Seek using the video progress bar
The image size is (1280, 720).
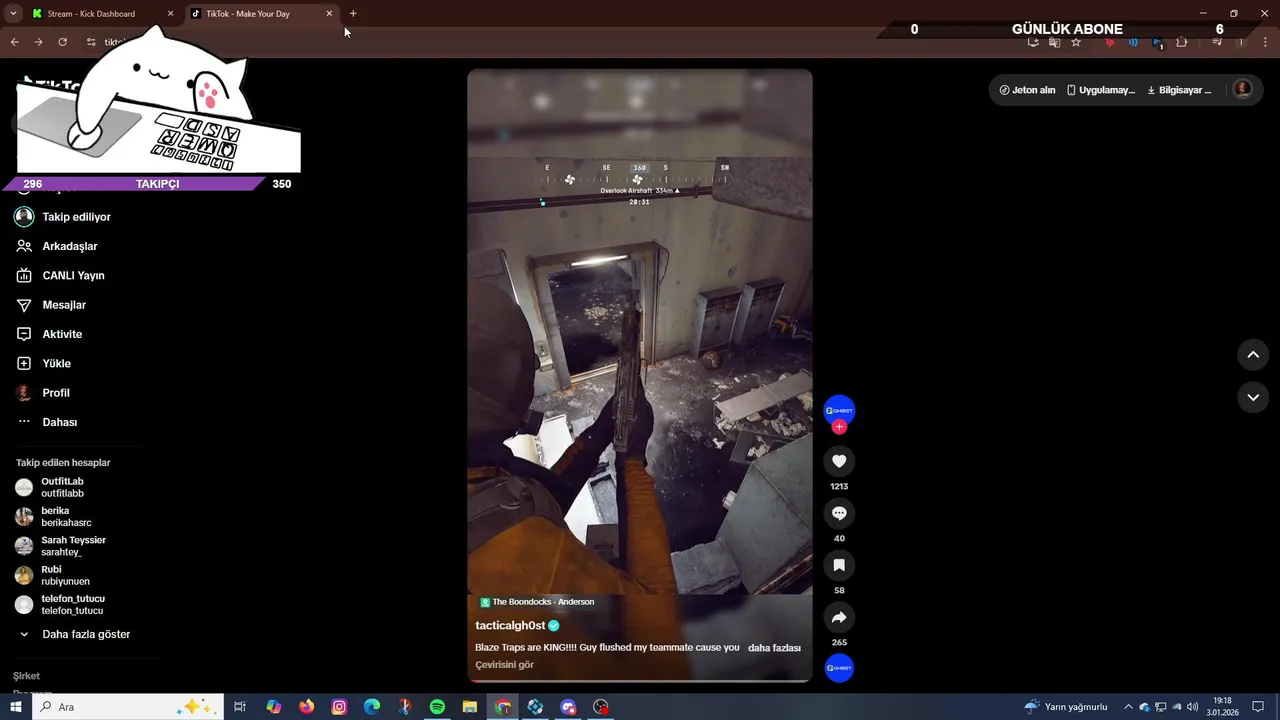tap(640, 681)
